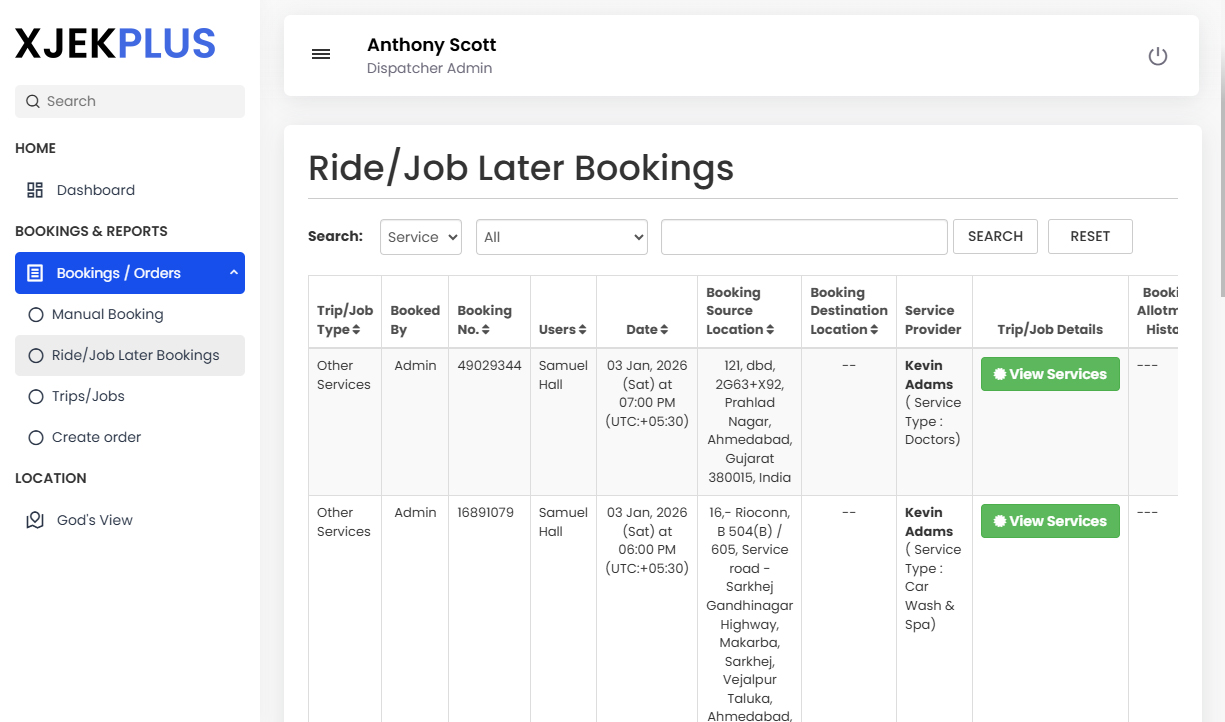Viewport: 1225px width, 722px height.
Task: Open the All filter dropdown
Action: pyautogui.click(x=561, y=237)
